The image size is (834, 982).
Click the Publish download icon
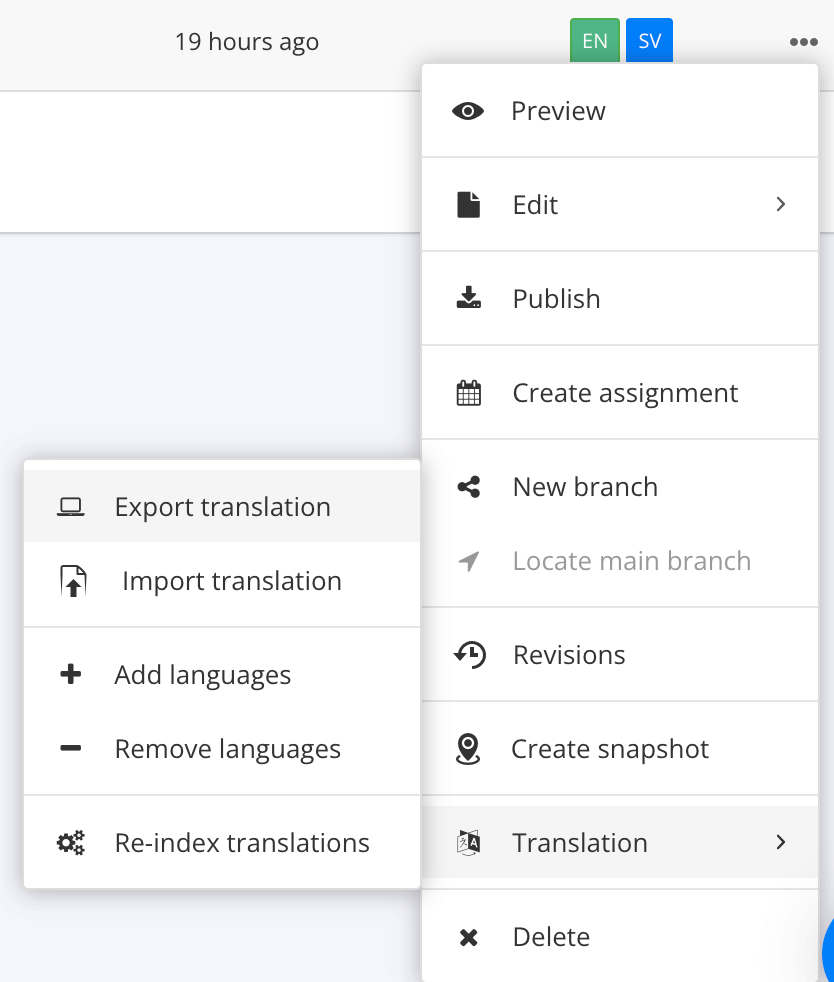click(468, 298)
